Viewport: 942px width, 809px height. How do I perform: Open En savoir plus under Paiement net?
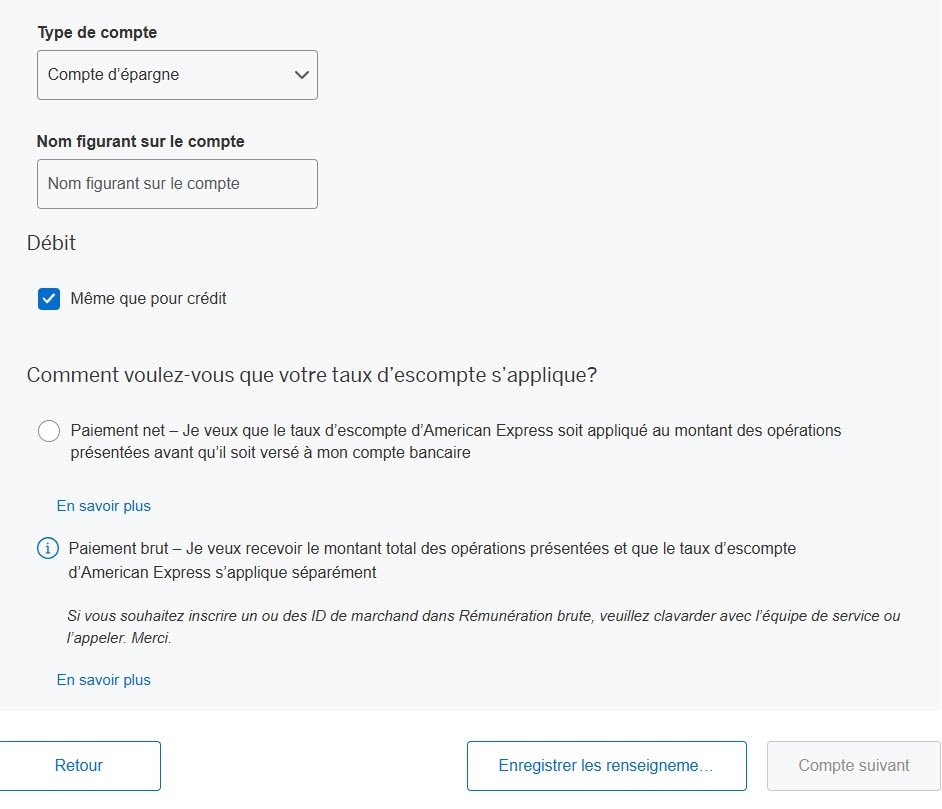(x=104, y=506)
